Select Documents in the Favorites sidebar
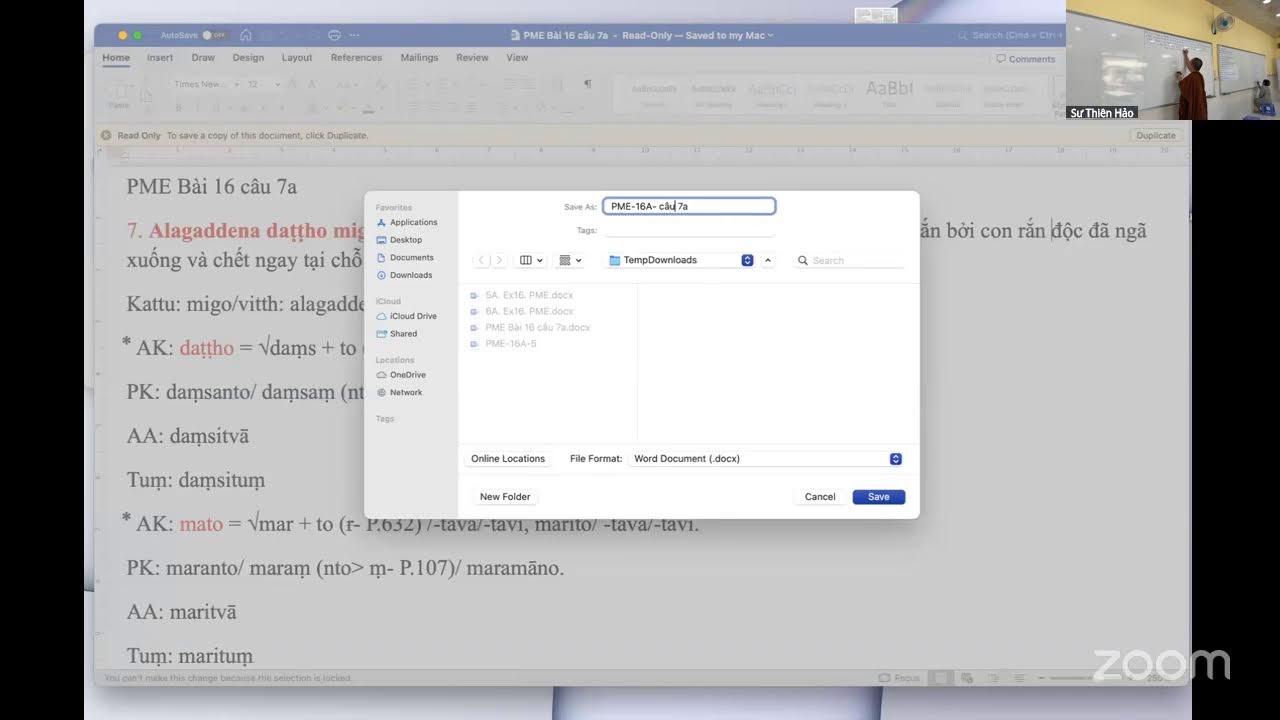 click(x=405, y=258)
